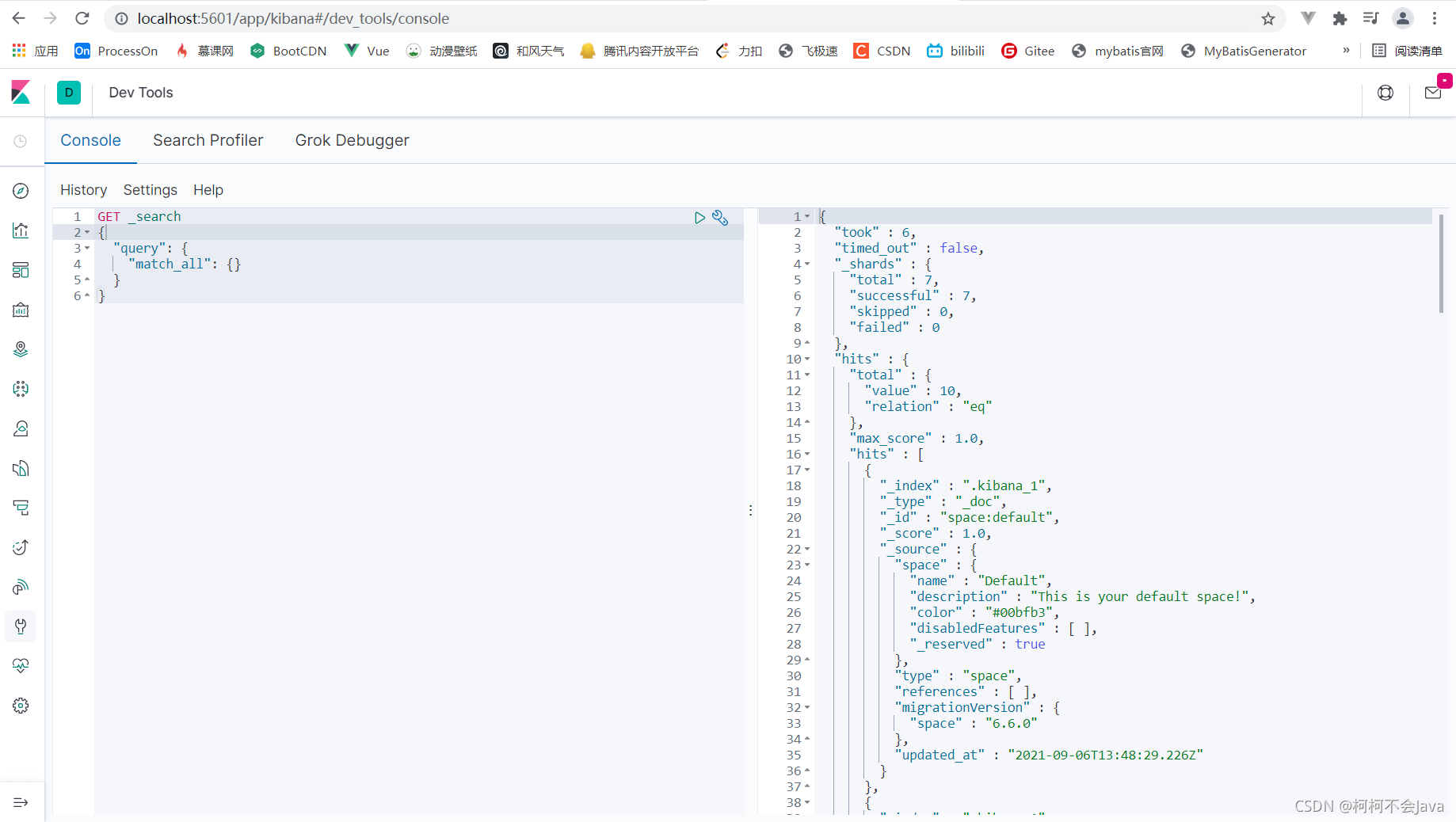
Task: Open the 阅读清单 reading list
Action: point(1408,51)
